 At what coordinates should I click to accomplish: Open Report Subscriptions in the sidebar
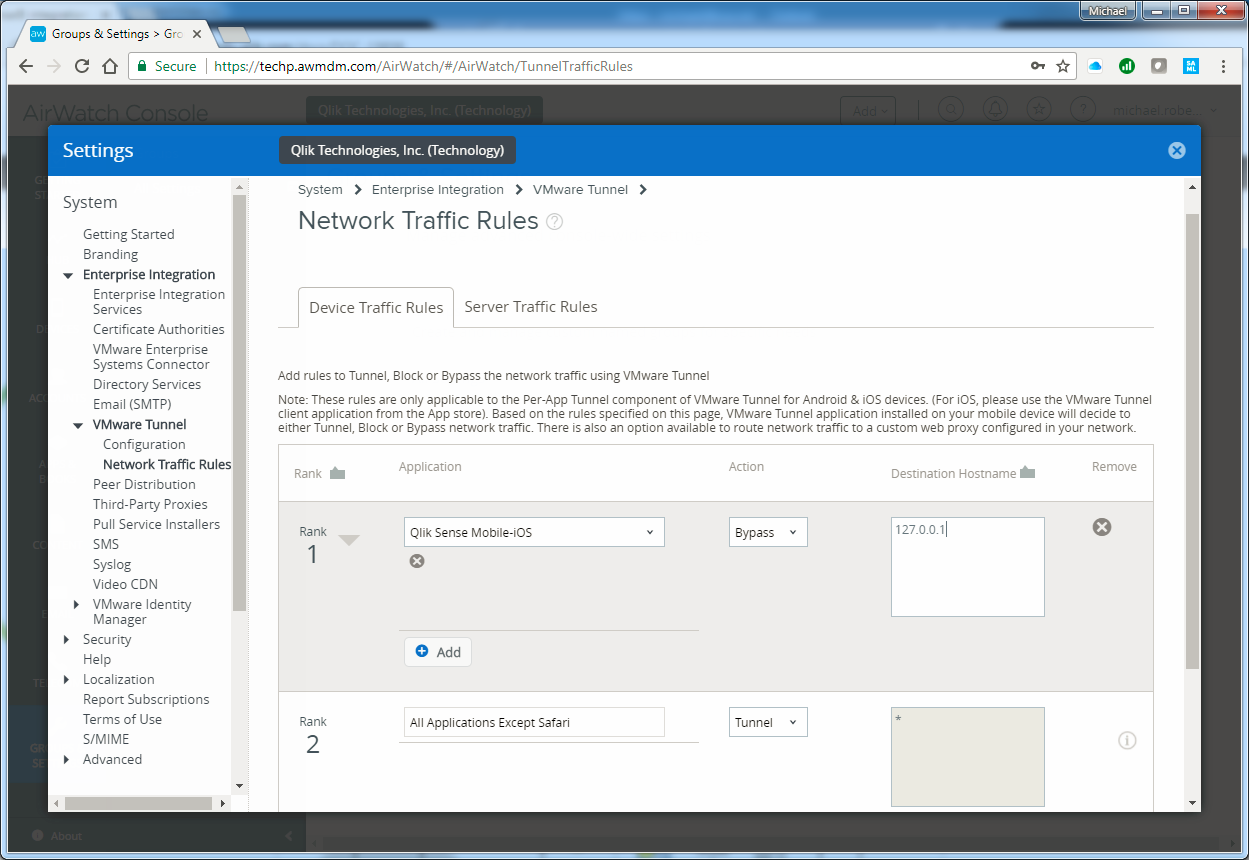[x=146, y=699]
